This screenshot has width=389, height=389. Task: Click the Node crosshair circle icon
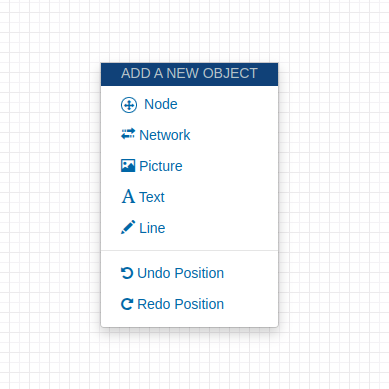(x=129, y=105)
